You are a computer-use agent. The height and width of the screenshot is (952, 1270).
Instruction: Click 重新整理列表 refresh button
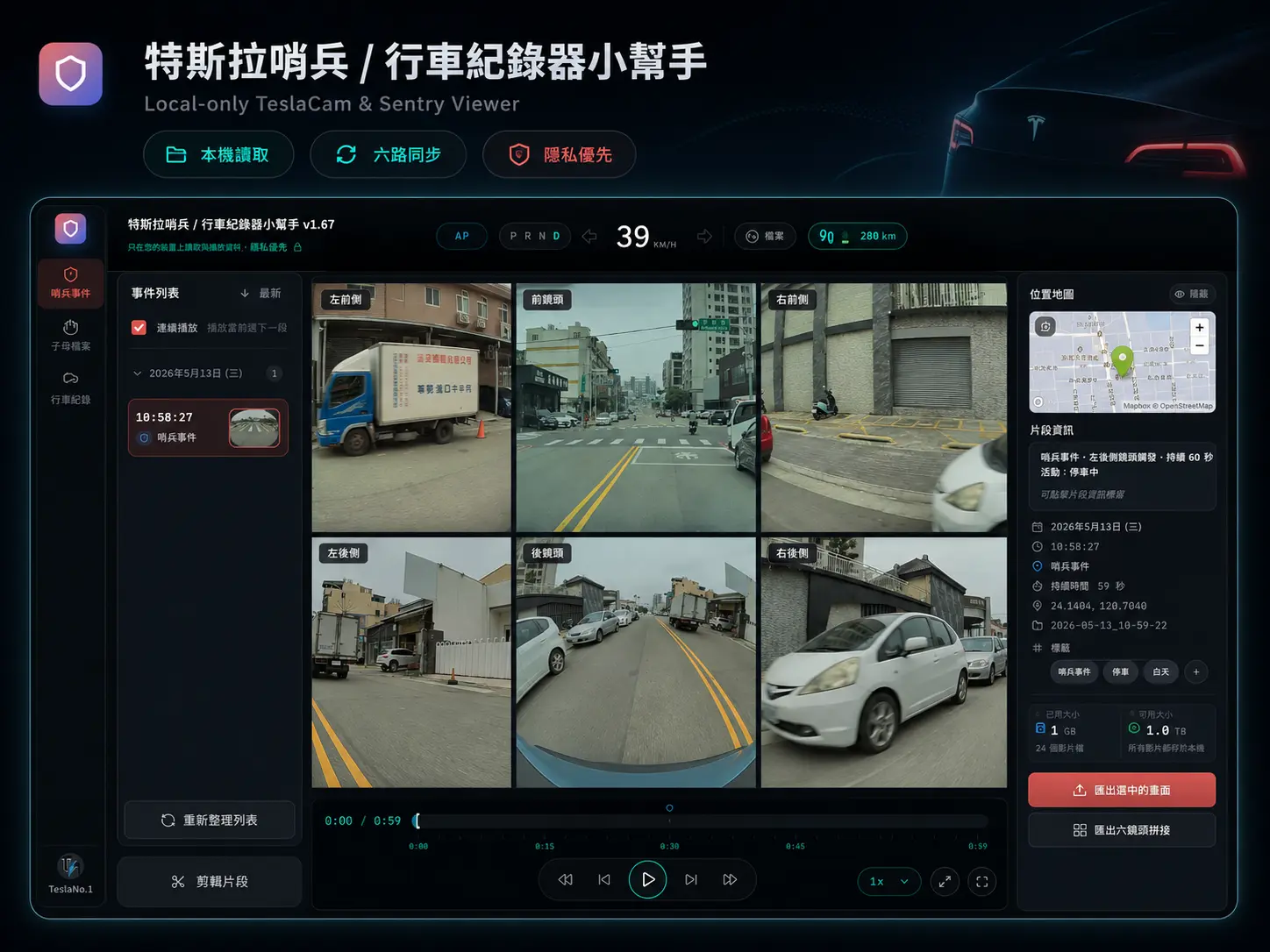(210, 821)
